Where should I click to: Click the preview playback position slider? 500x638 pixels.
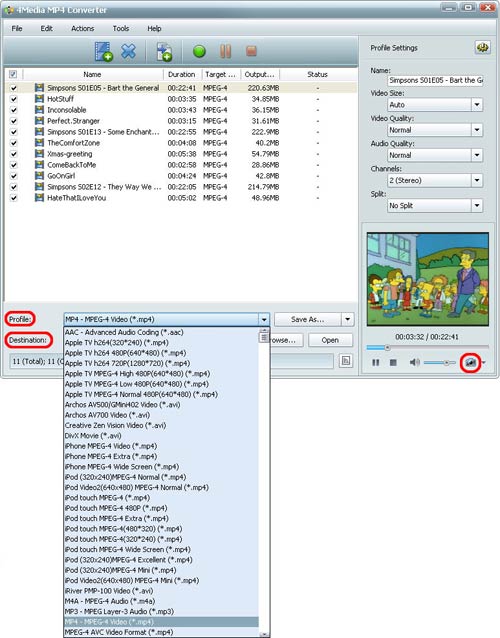427,347
